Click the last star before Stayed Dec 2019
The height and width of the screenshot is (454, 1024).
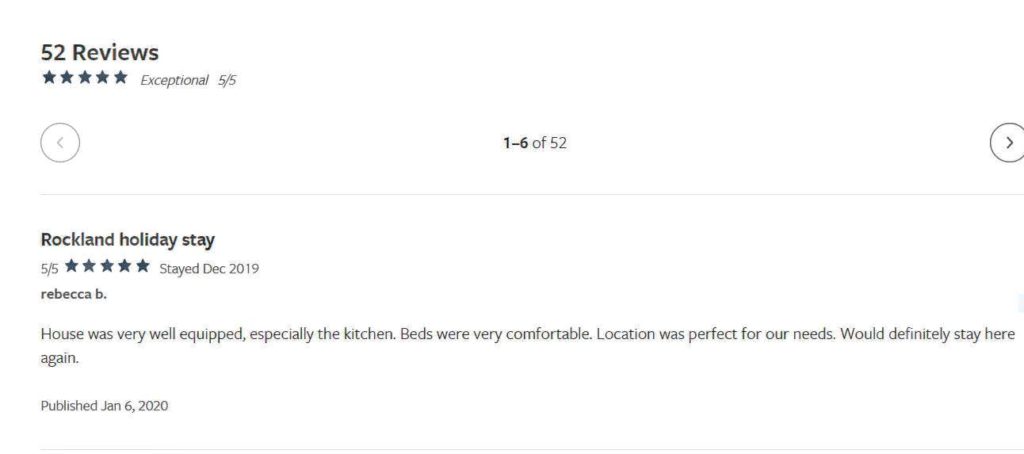click(x=143, y=266)
